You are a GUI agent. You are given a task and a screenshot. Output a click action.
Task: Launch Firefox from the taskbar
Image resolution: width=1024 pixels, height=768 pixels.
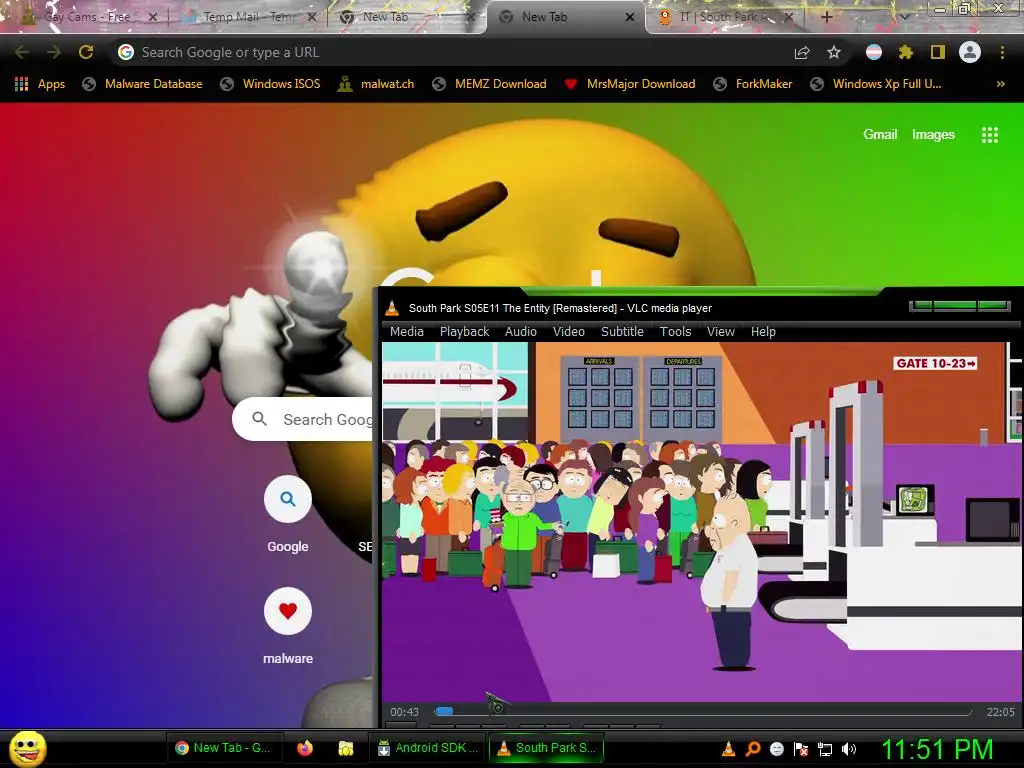click(x=304, y=748)
